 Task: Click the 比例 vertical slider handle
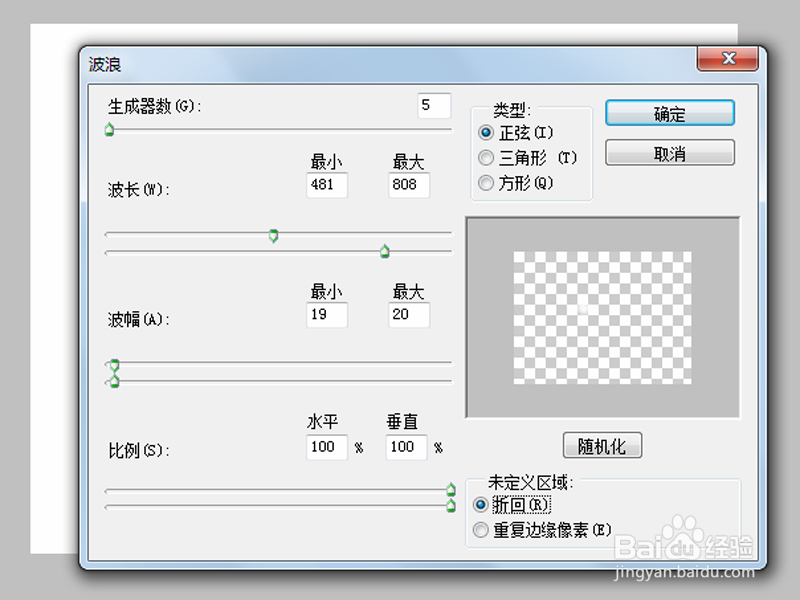(451, 506)
